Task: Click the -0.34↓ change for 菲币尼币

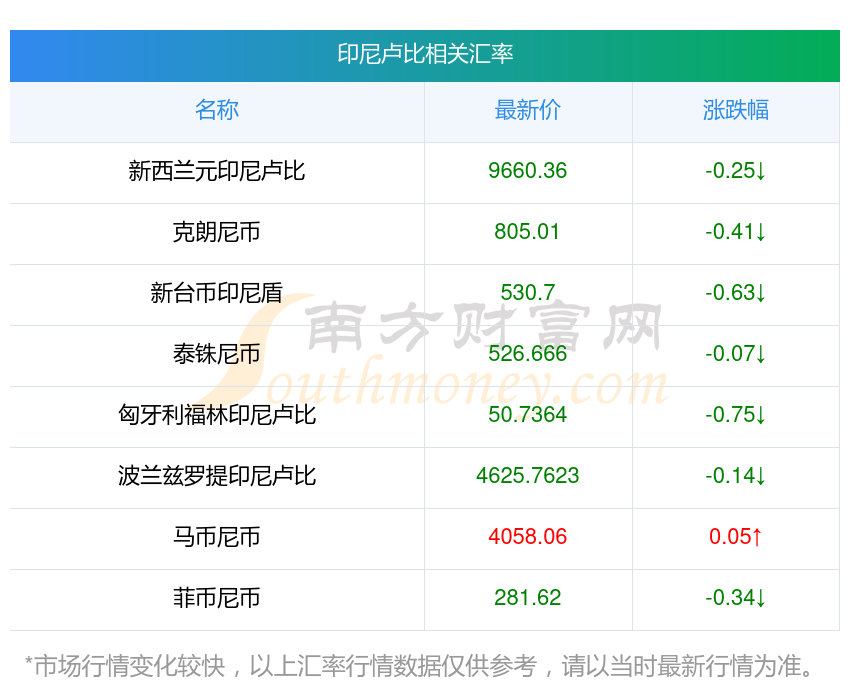Action: click(x=736, y=598)
